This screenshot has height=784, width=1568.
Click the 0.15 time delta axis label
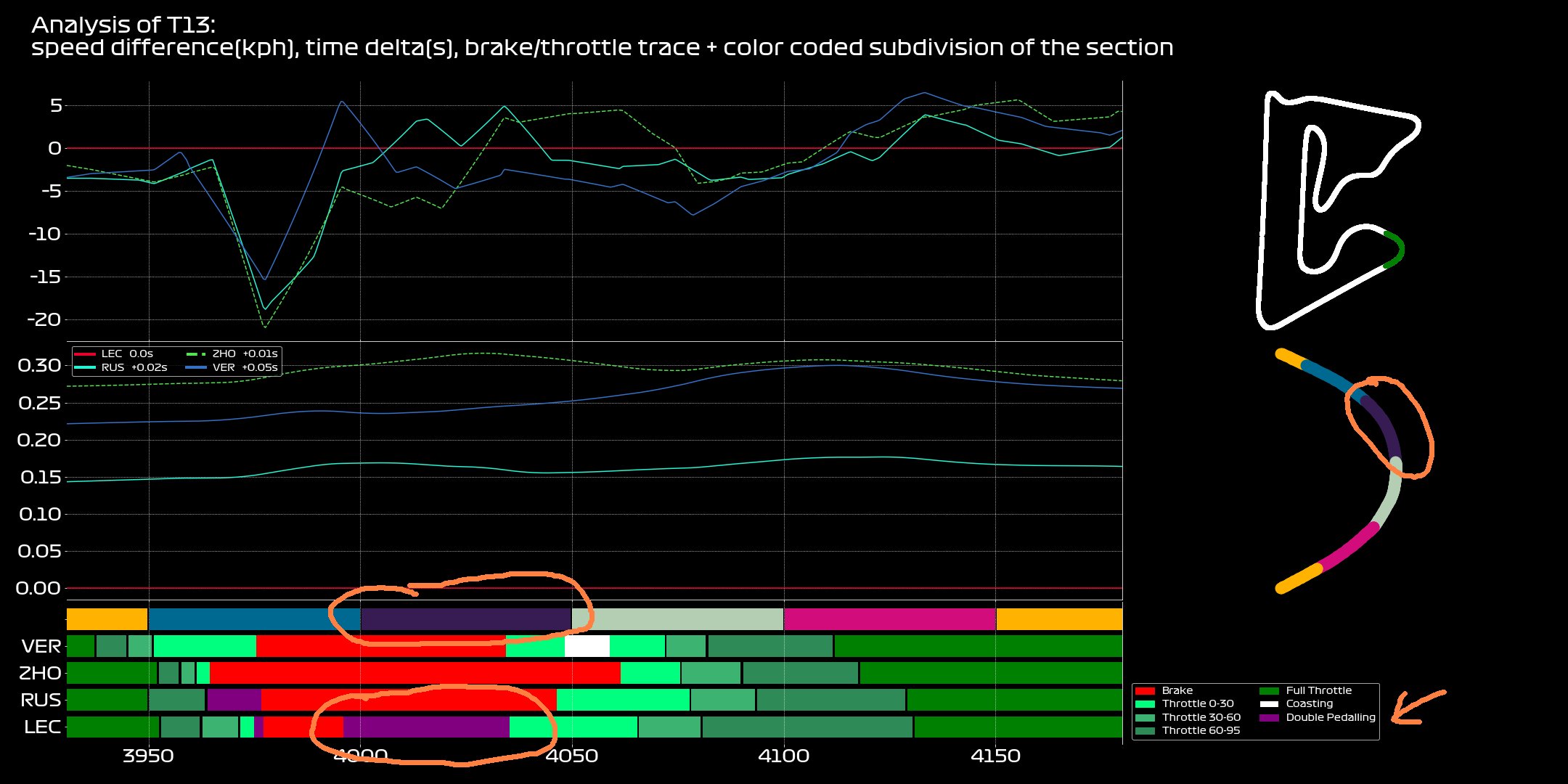pos(40,478)
